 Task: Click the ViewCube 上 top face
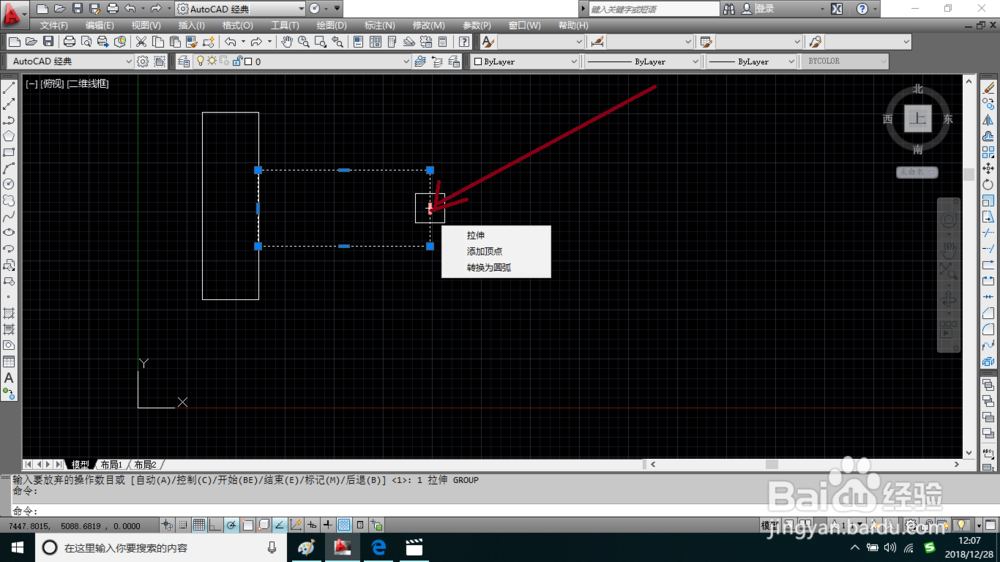point(918,119)
